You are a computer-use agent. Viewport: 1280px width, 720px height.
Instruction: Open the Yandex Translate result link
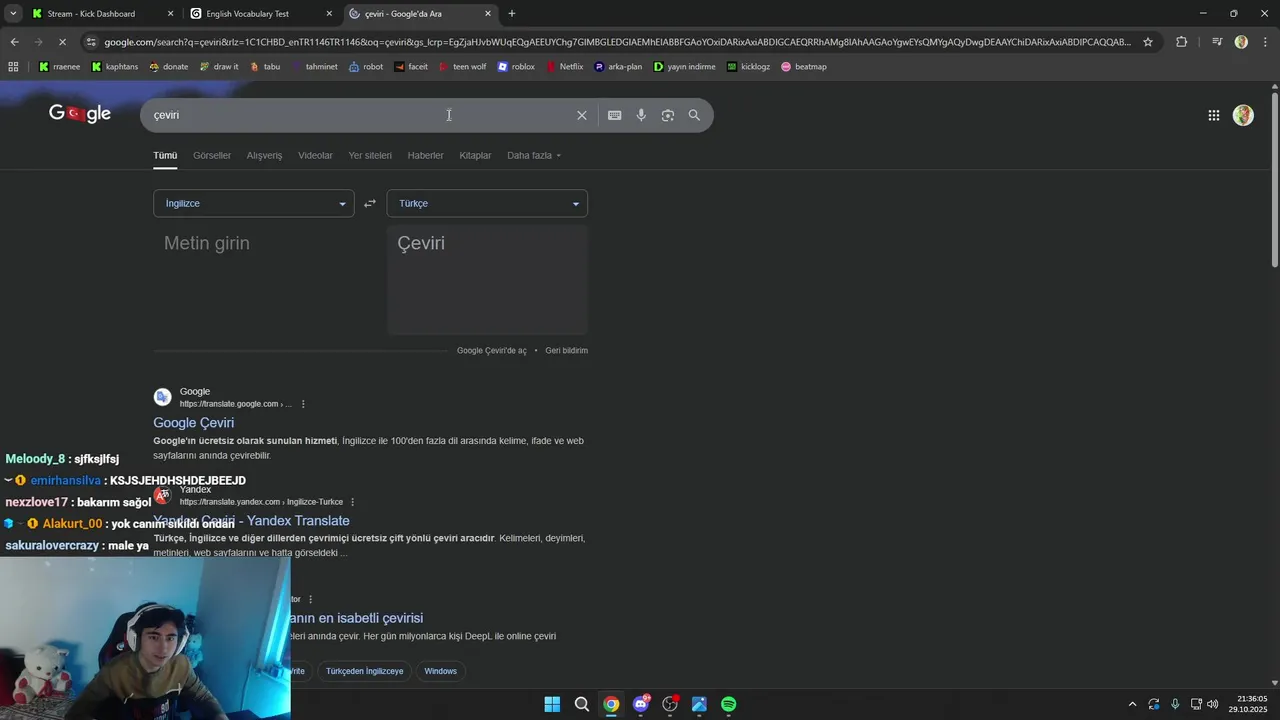point(251,521)
